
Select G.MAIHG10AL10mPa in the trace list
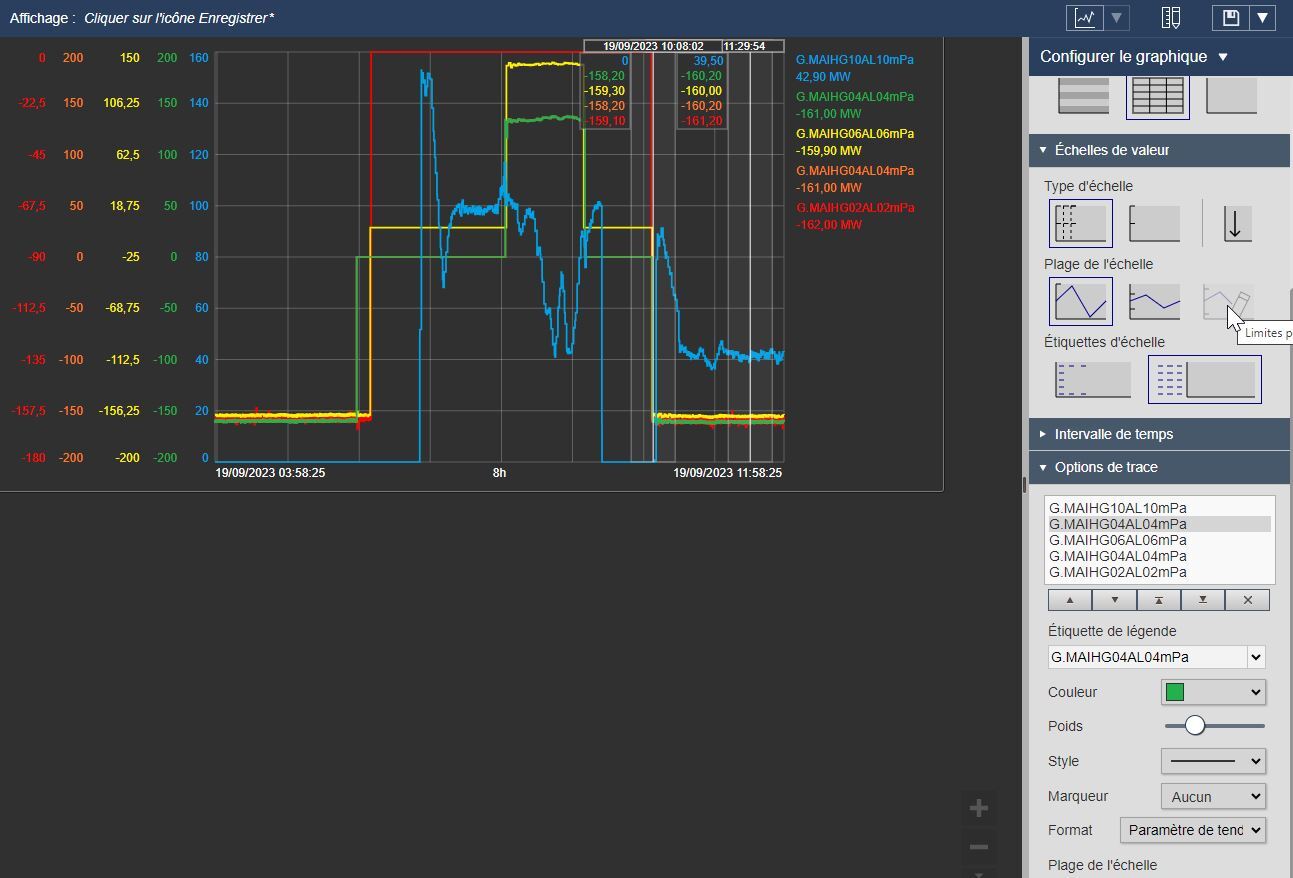[1117, 508]
